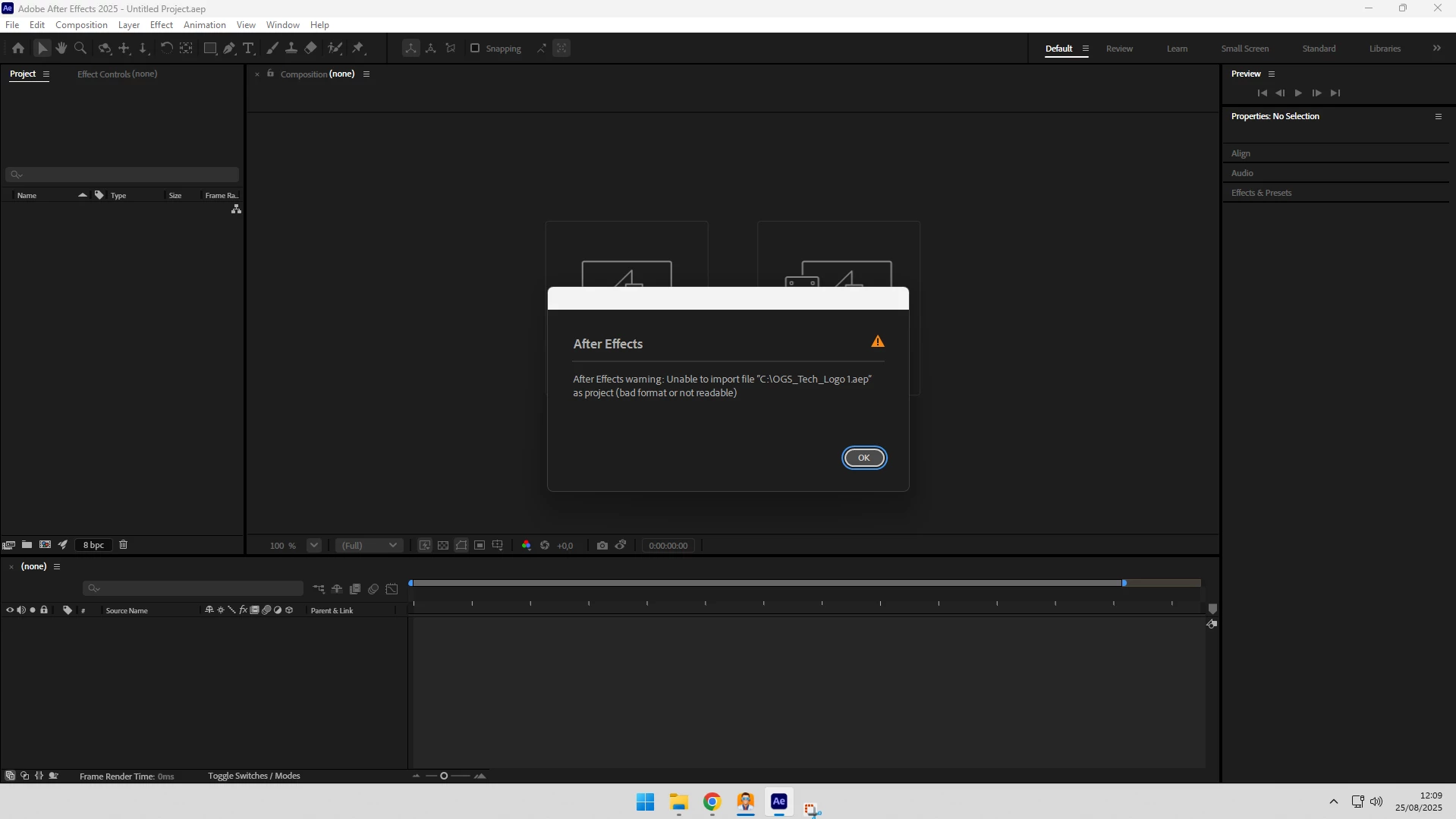Create a new folder in Project panel
Screen dimensions: 1456x819
click(x=27, y=545)
